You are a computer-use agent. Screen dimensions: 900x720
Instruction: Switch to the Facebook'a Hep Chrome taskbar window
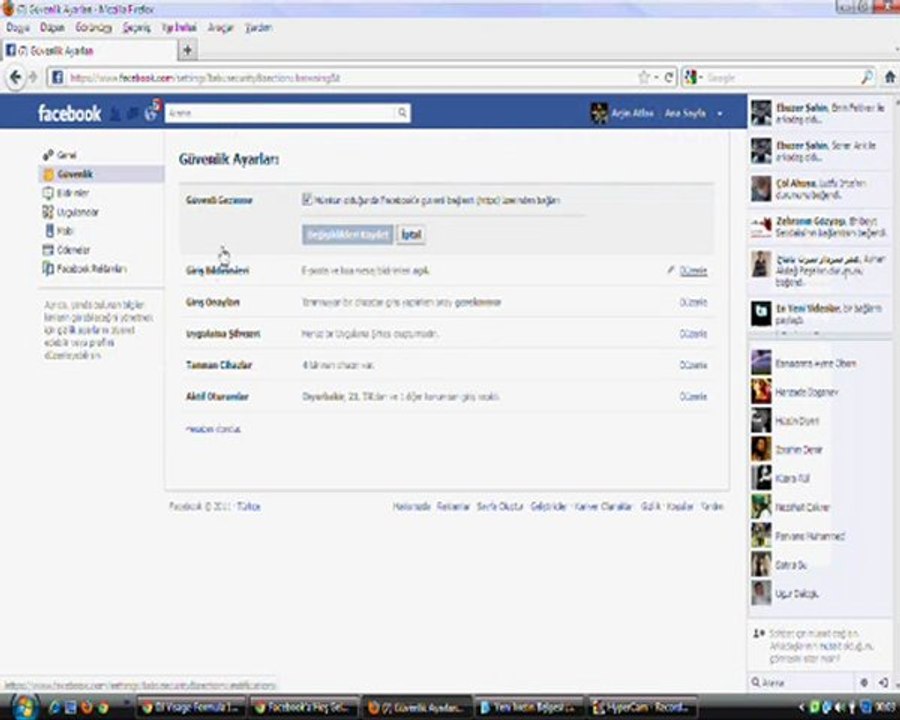pyautogui.click(x=304, y=707)
